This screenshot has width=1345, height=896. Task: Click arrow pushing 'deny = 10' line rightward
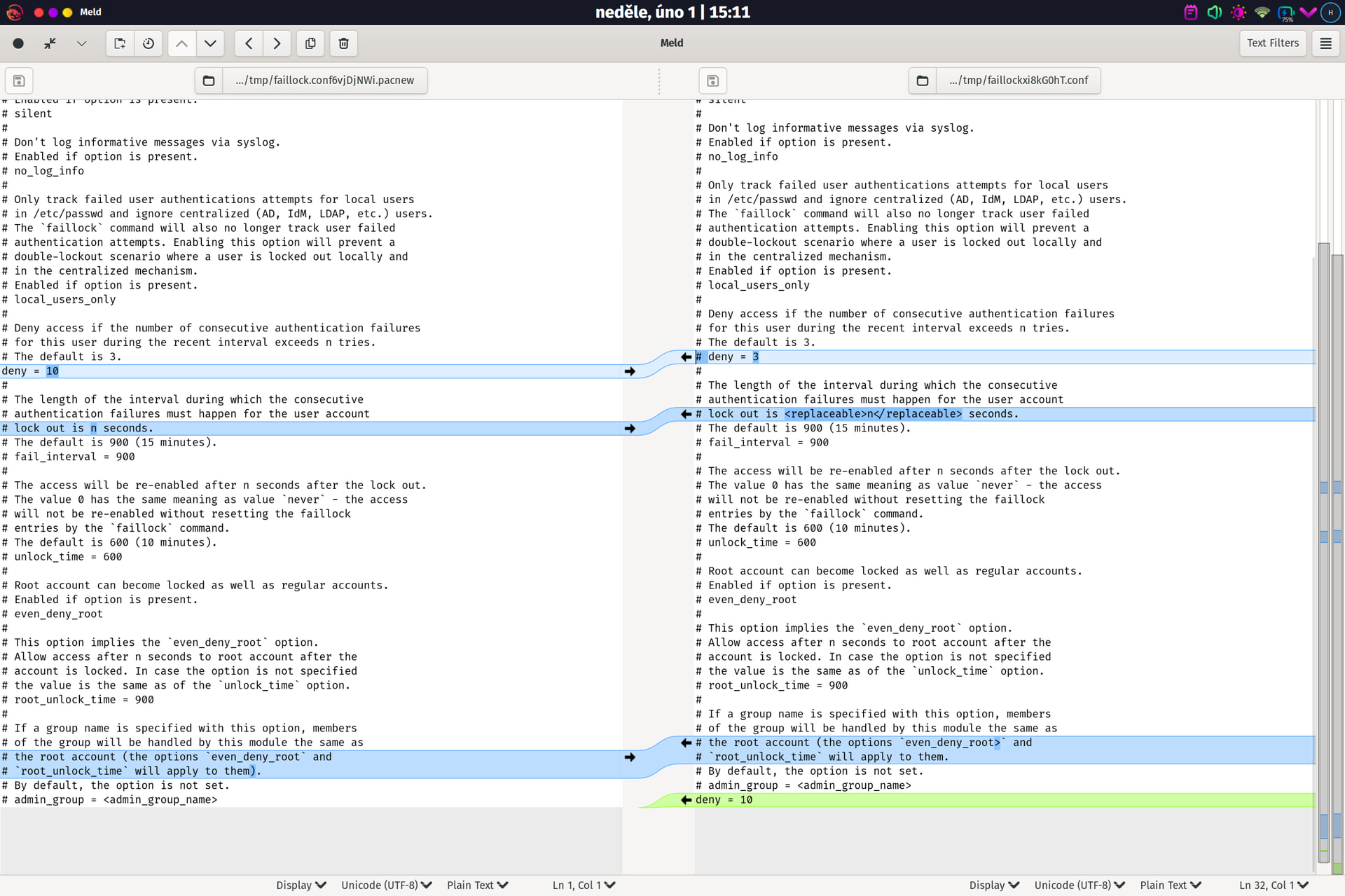coord(630,371)
